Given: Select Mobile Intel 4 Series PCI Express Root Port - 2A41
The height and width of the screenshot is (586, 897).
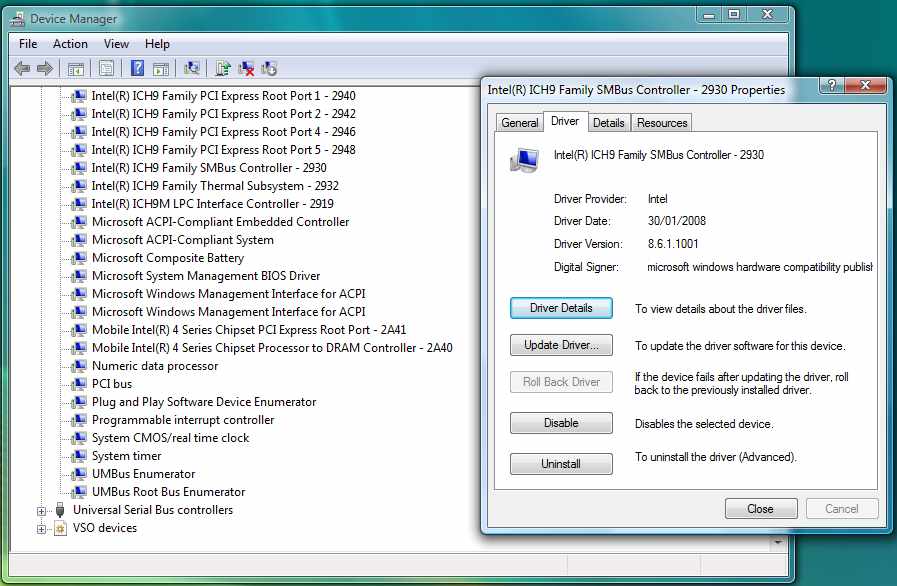Looking at the screenshot, I should (249, 330).
